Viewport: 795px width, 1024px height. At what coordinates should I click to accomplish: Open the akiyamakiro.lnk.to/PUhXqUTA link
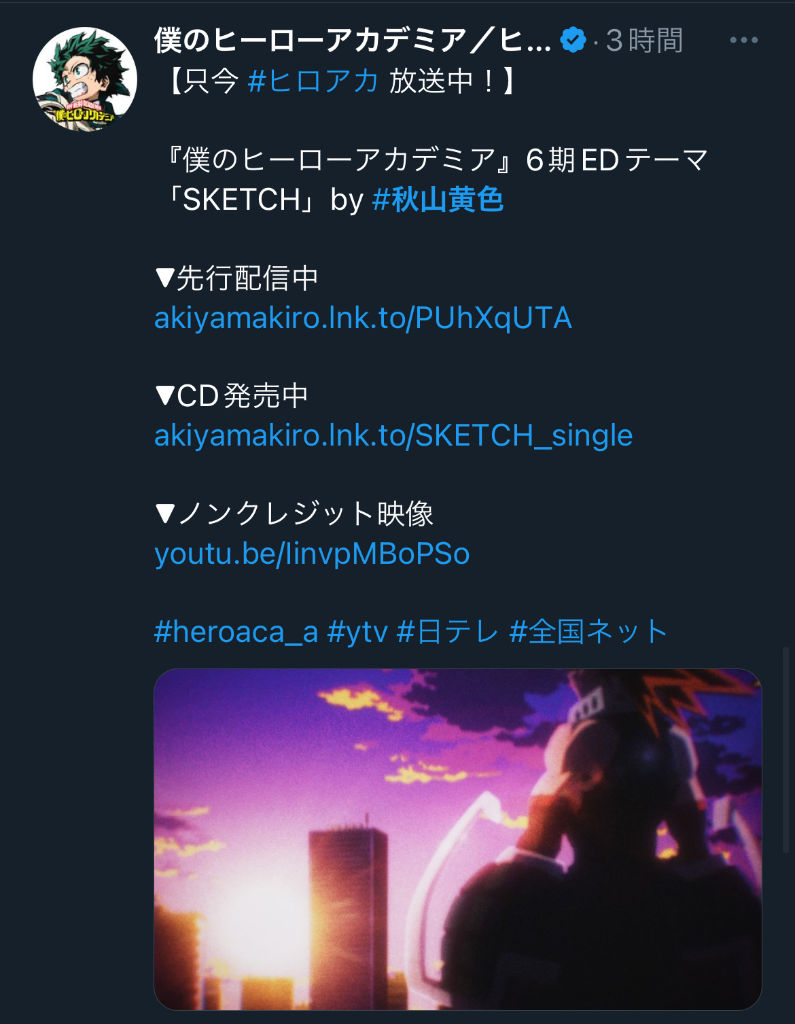[363, 318]
